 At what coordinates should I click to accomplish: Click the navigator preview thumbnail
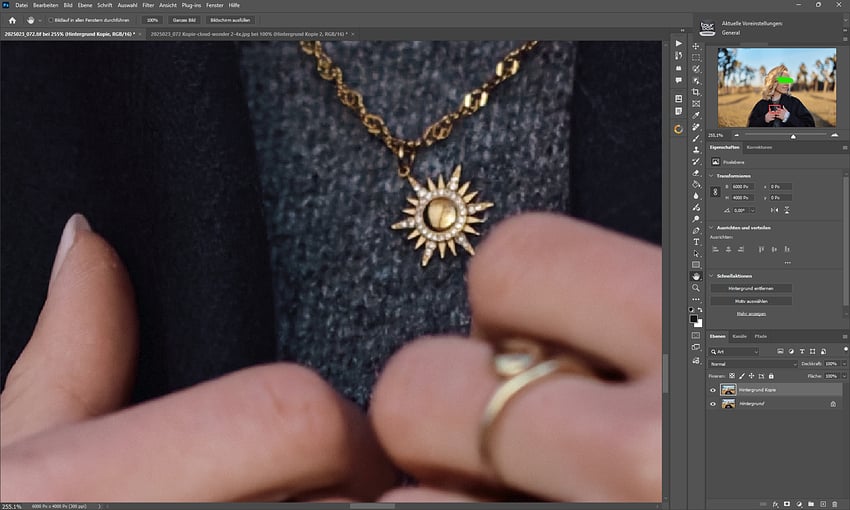tap(776, 87)
